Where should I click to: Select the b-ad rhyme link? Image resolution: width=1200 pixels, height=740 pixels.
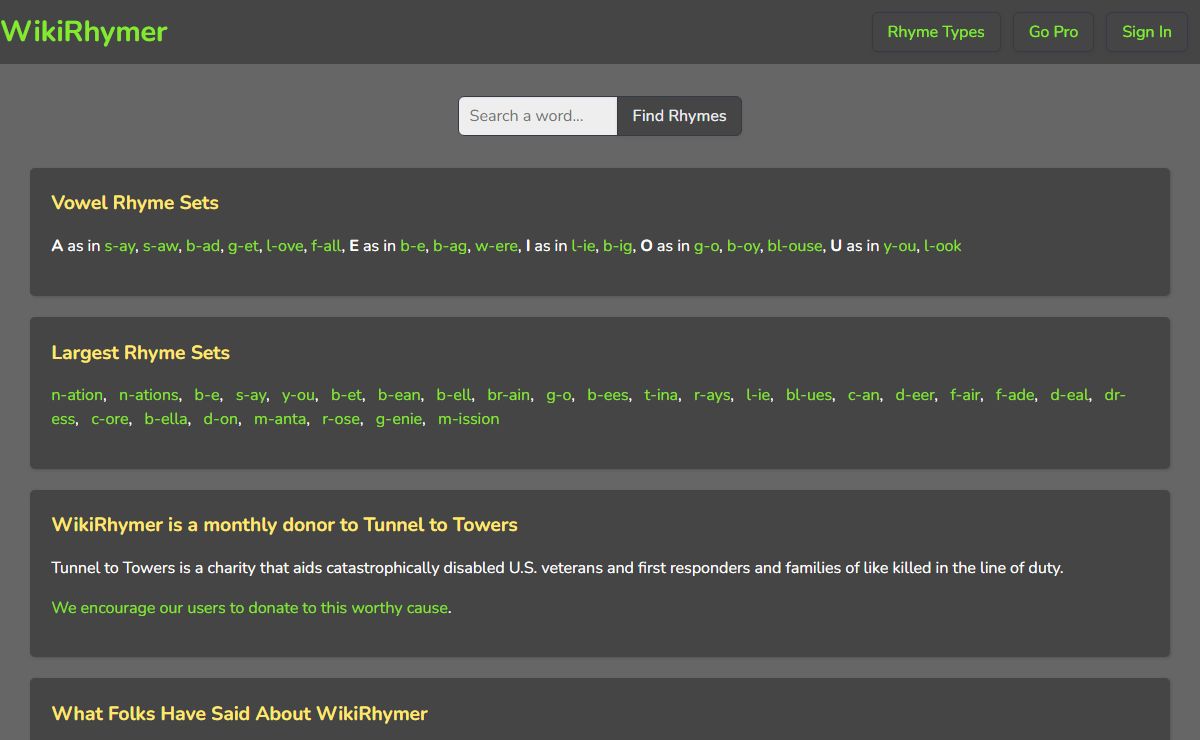click(x=203, y=246)
